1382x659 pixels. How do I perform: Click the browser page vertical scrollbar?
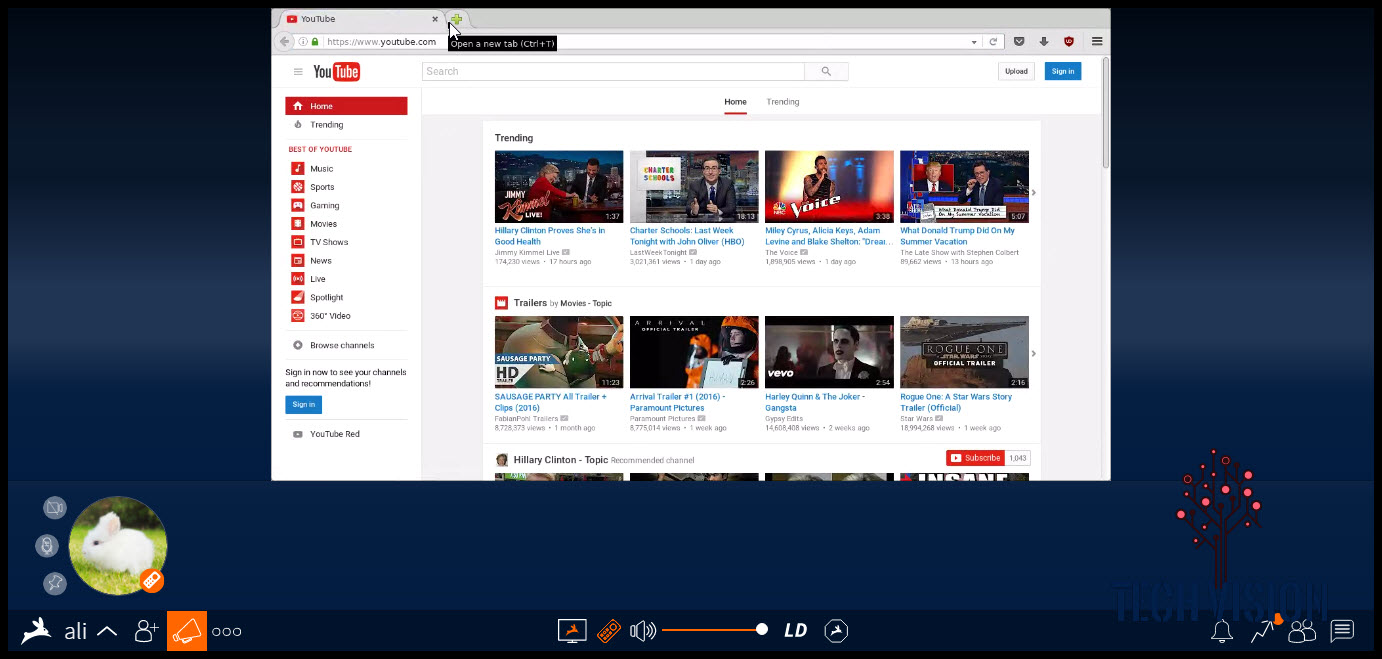[1105, 110]
